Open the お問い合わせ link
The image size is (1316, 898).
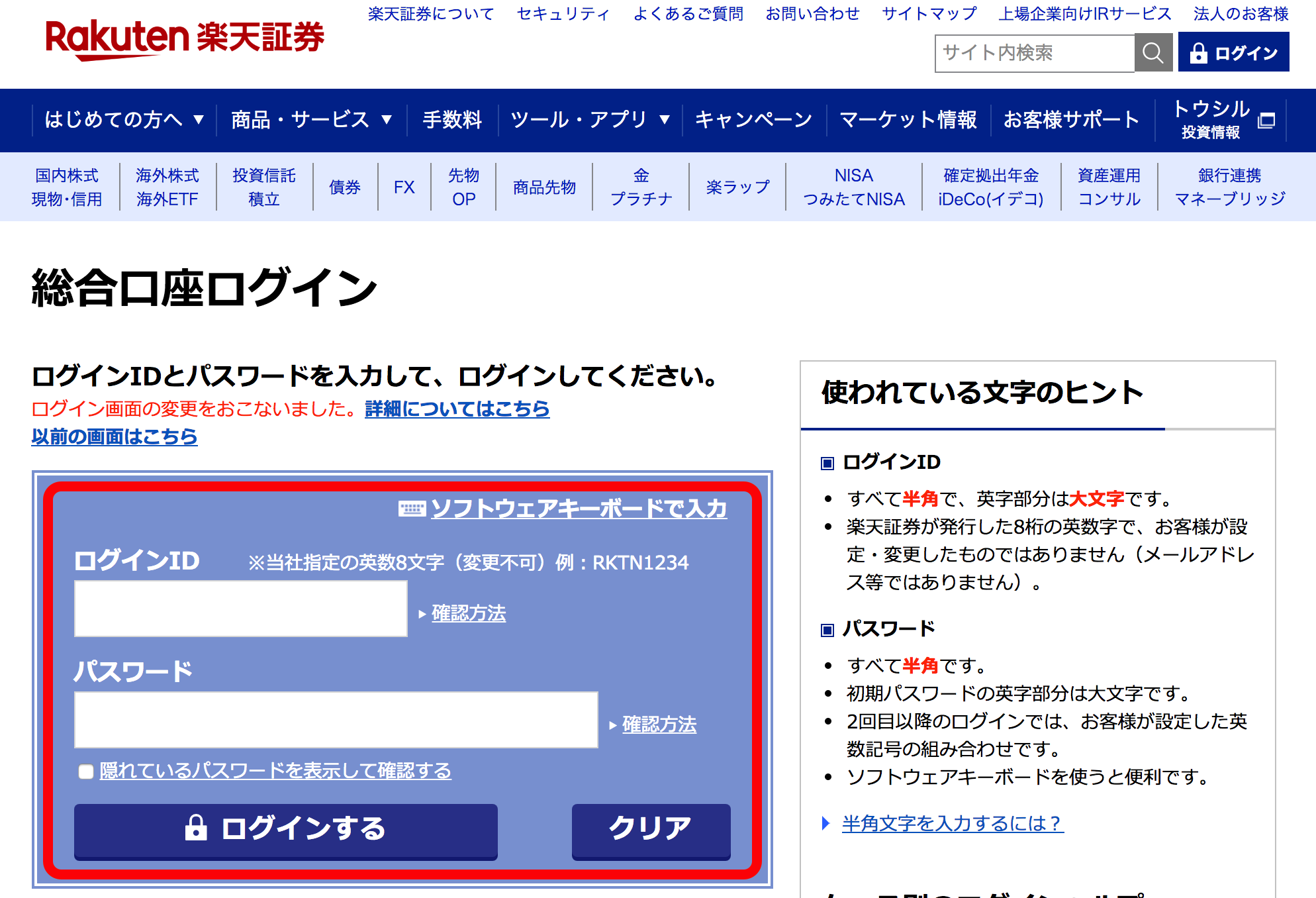coord(813,14)
